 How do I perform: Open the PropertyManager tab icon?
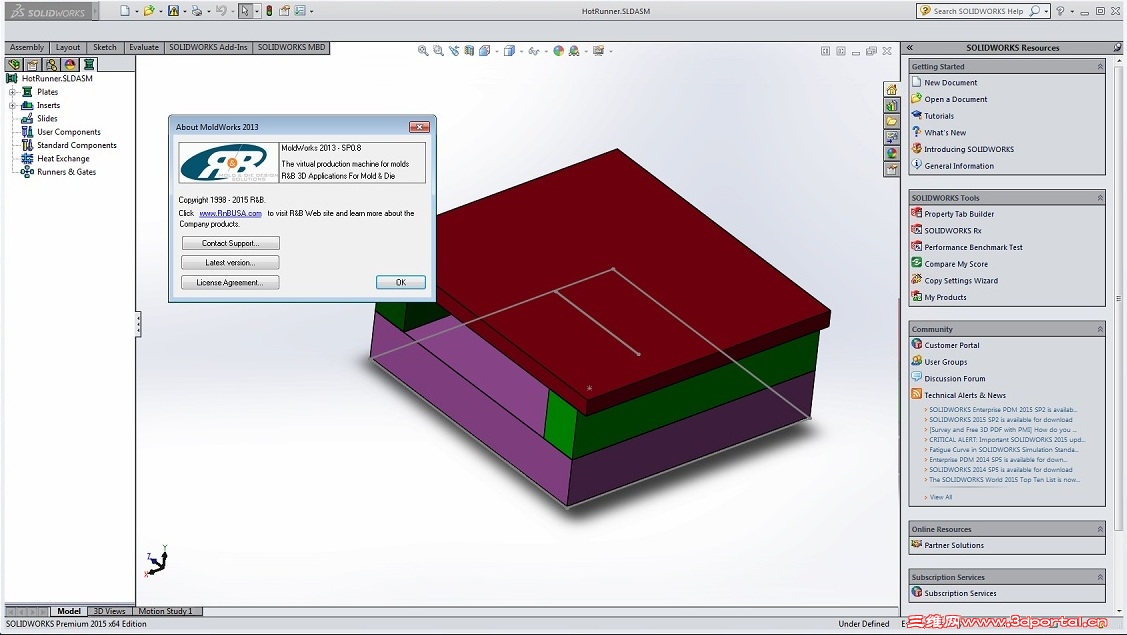pos(32,65)
